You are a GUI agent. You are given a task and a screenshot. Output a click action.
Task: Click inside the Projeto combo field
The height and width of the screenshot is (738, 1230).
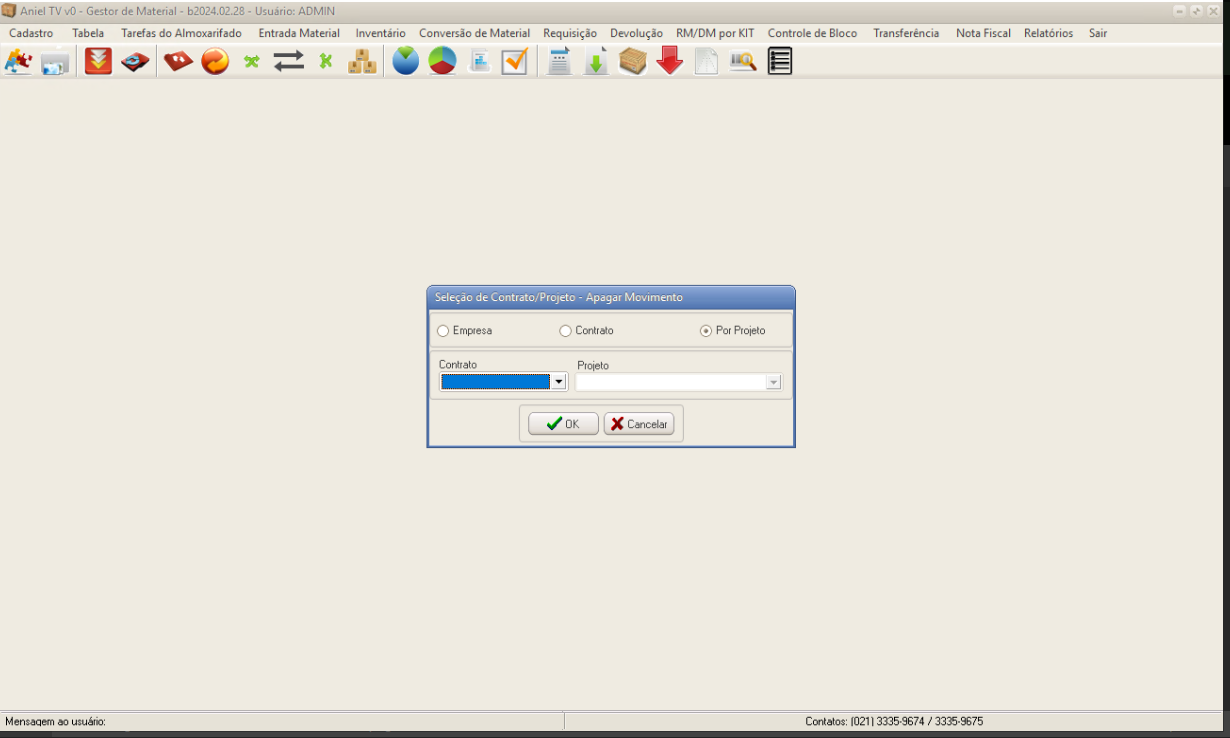[670, 382]
